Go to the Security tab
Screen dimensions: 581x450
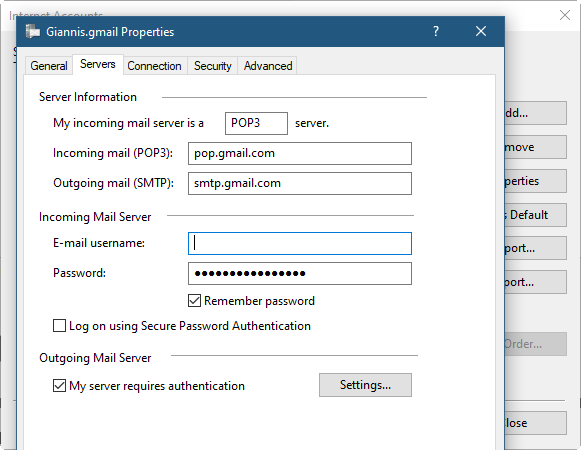[x=213, y=66]
